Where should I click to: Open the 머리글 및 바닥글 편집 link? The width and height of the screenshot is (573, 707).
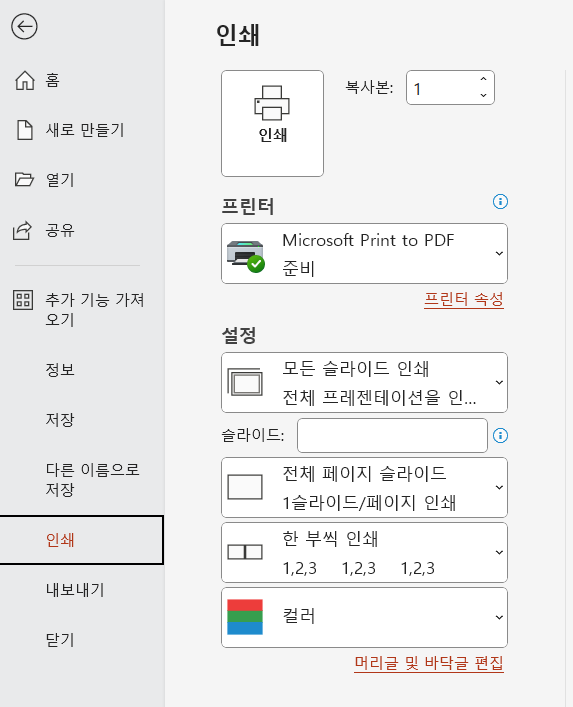pyautogui.click(x=429, y=663)
